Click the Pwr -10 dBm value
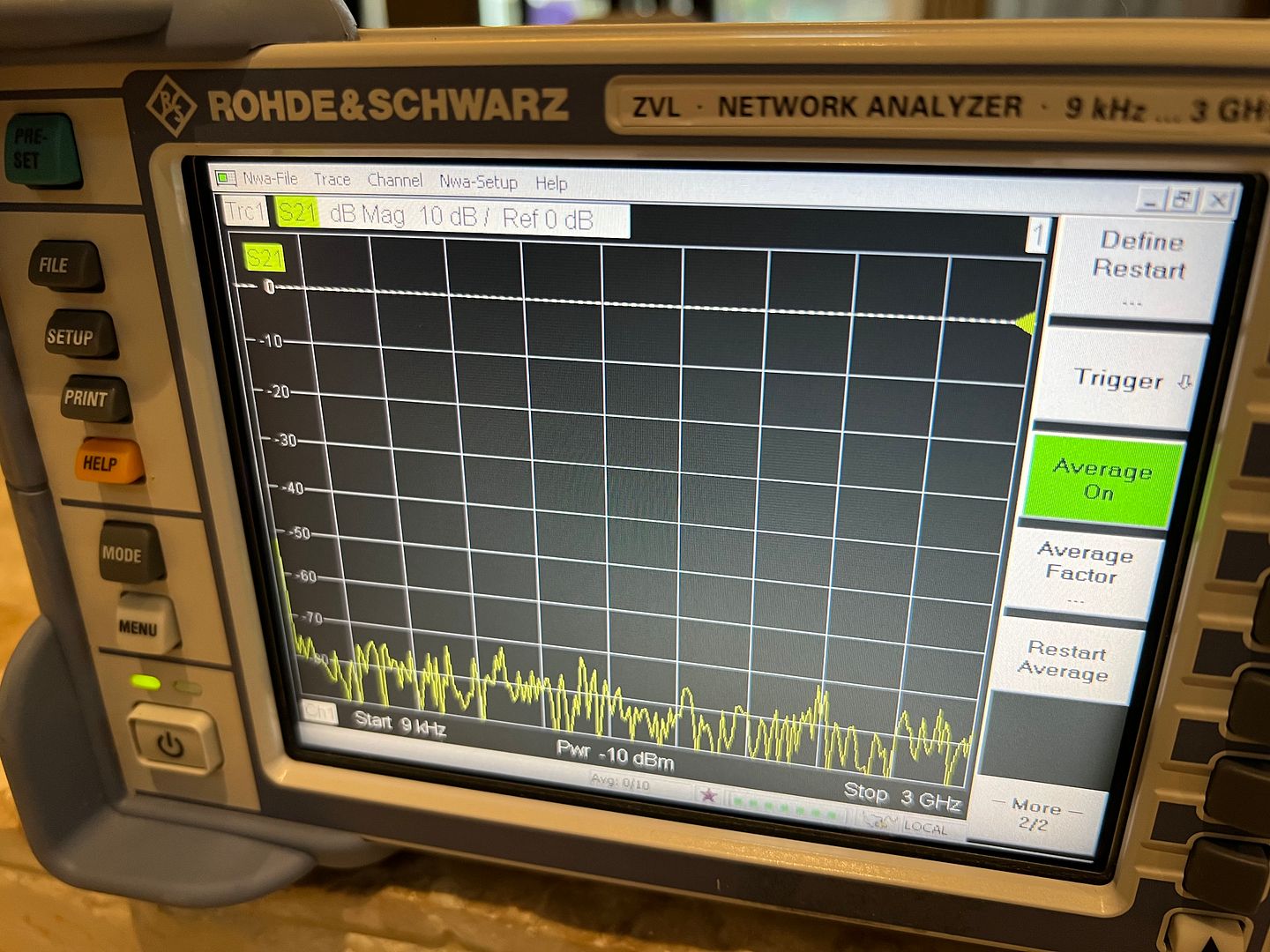The height and width of the screenshot is (952, 1270). [x=615, y=755]
